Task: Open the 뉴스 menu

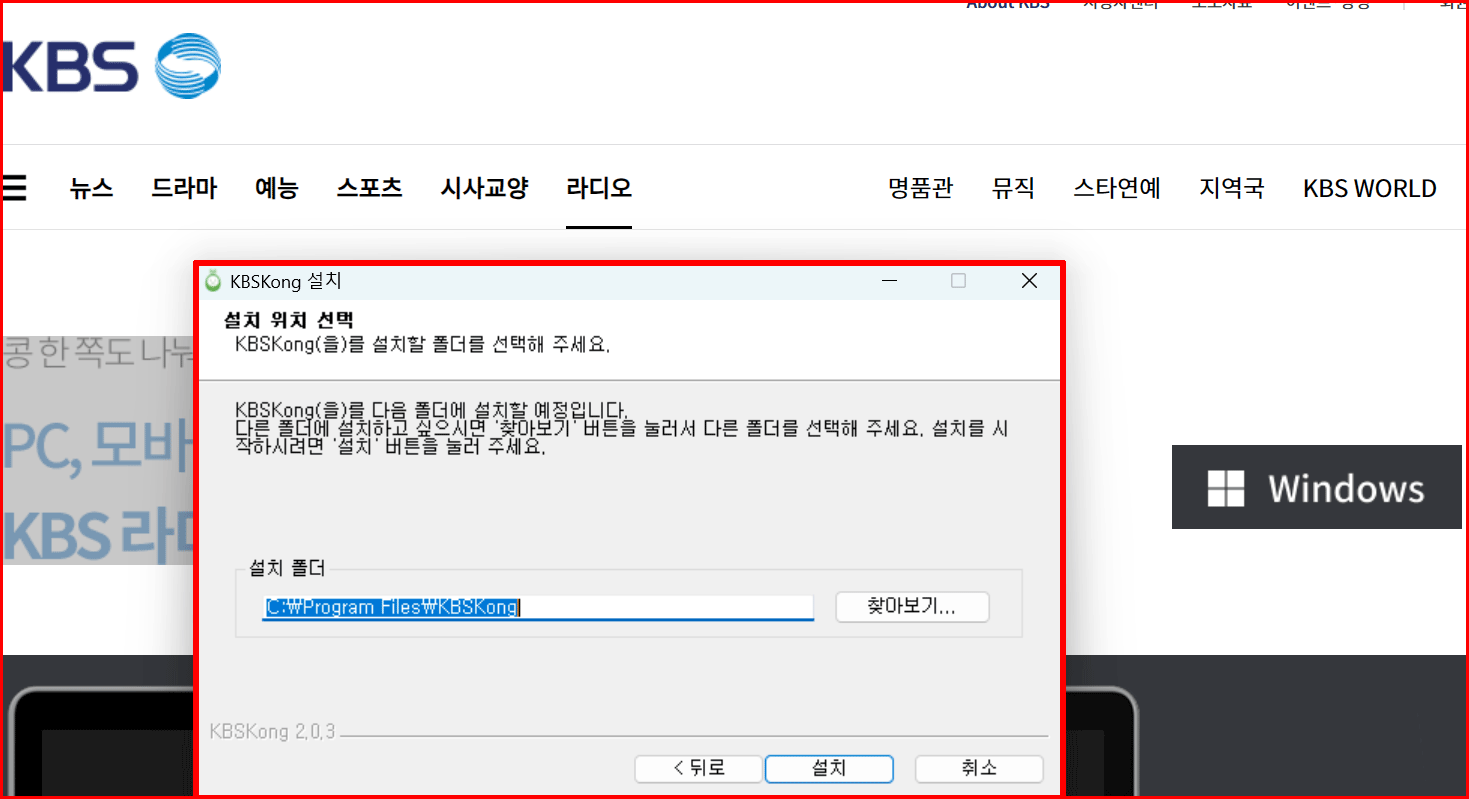Action: point(92,188)
